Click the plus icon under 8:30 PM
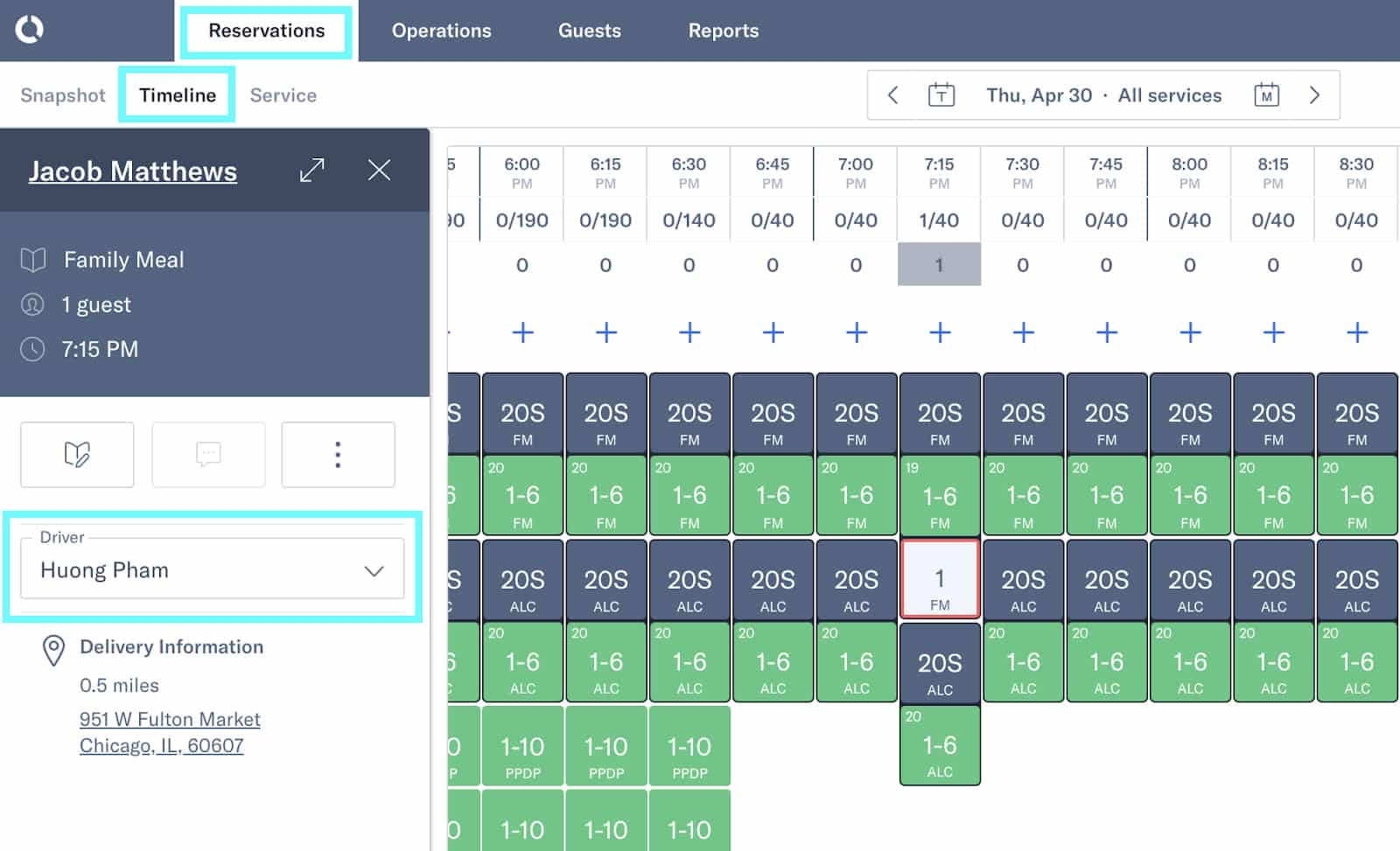 click(1356, 332)
